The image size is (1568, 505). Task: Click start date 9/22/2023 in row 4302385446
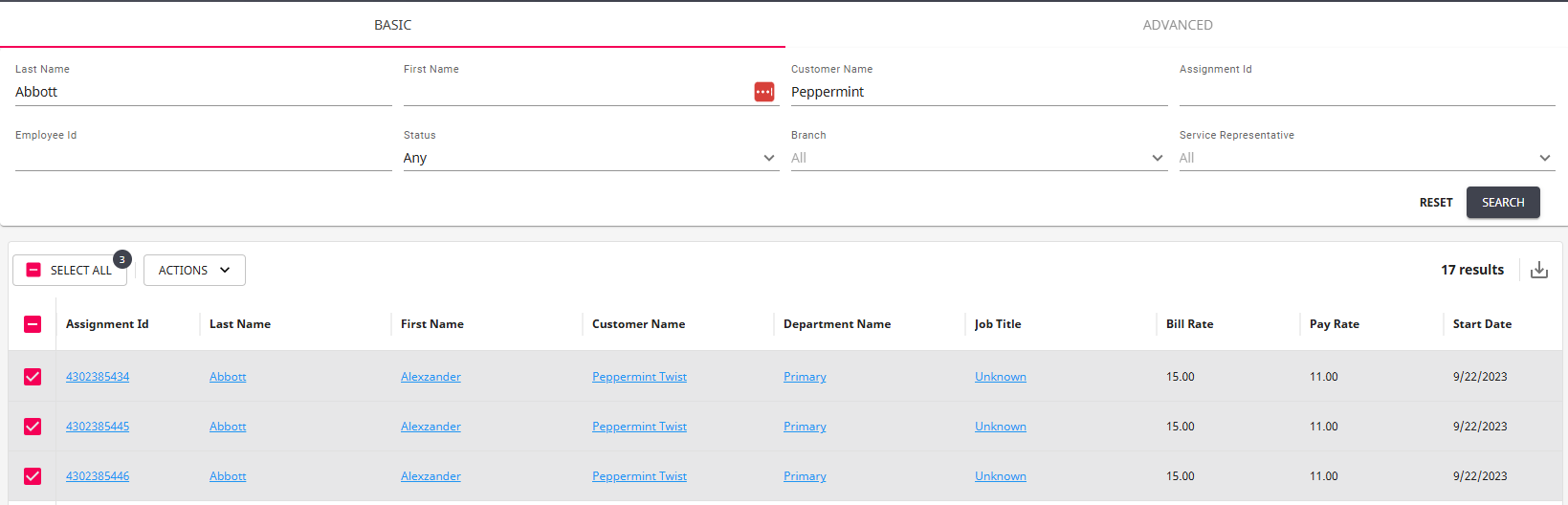click(1480, 476)
